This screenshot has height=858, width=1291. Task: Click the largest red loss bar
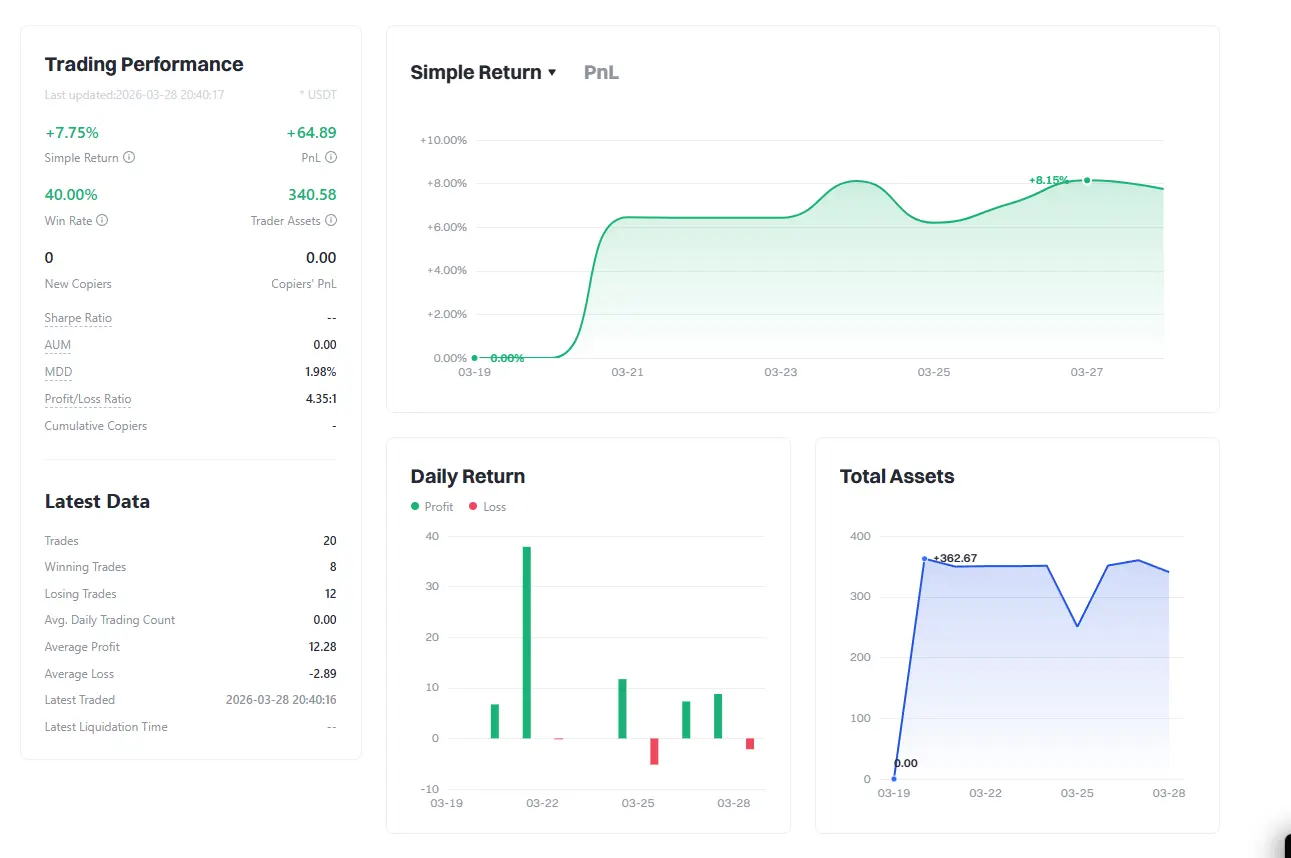point(654,752)
